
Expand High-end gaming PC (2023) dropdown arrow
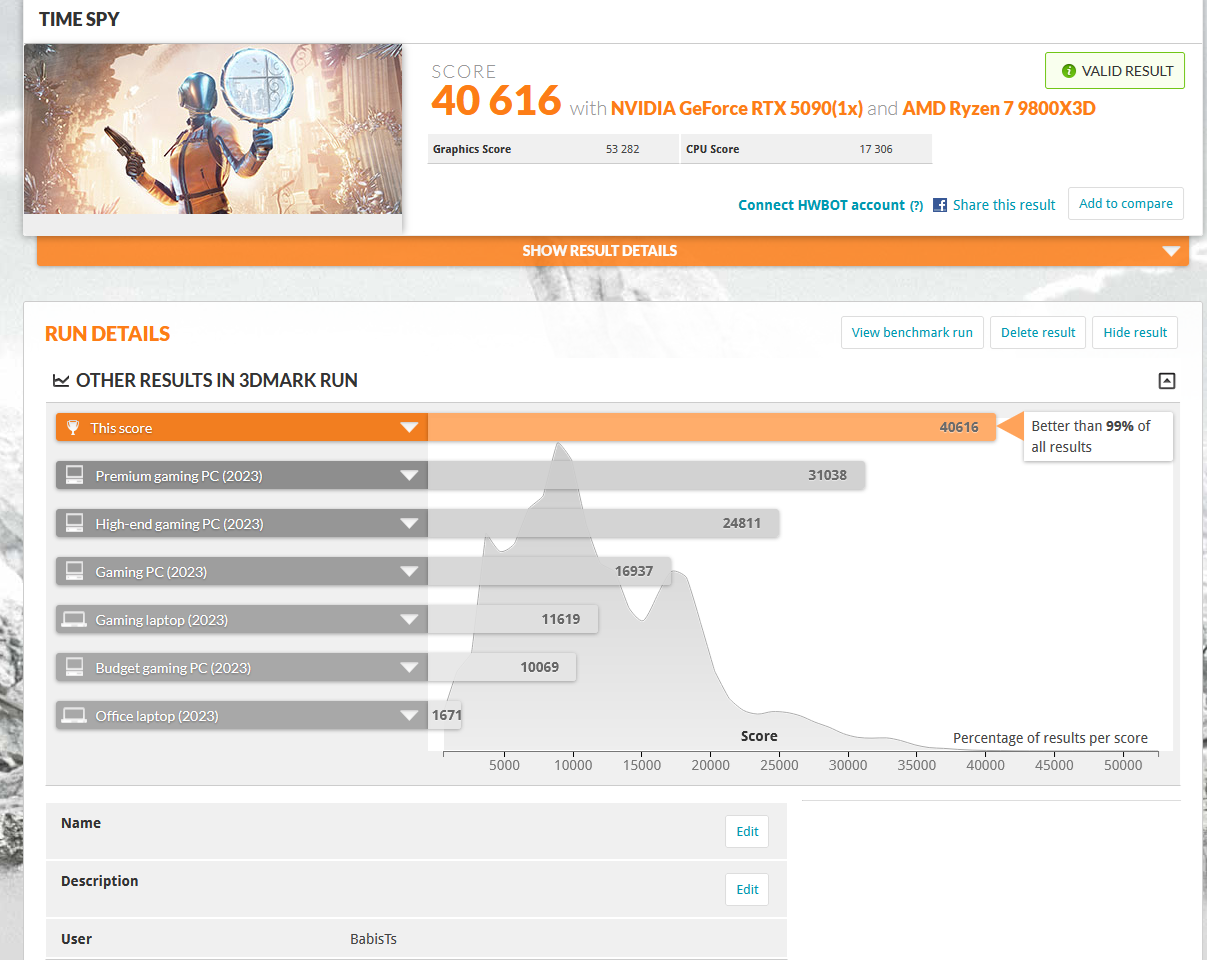408,524
